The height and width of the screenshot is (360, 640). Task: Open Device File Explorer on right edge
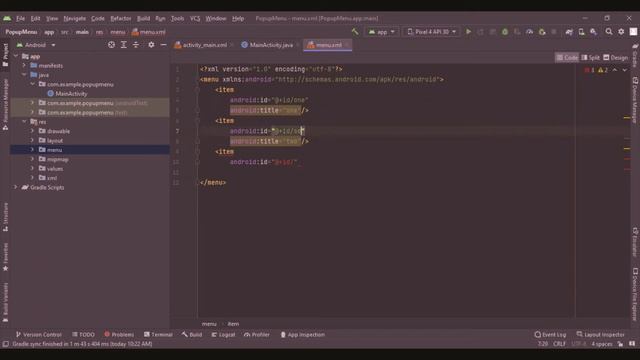pyautogui.click(x=635, y=294)
